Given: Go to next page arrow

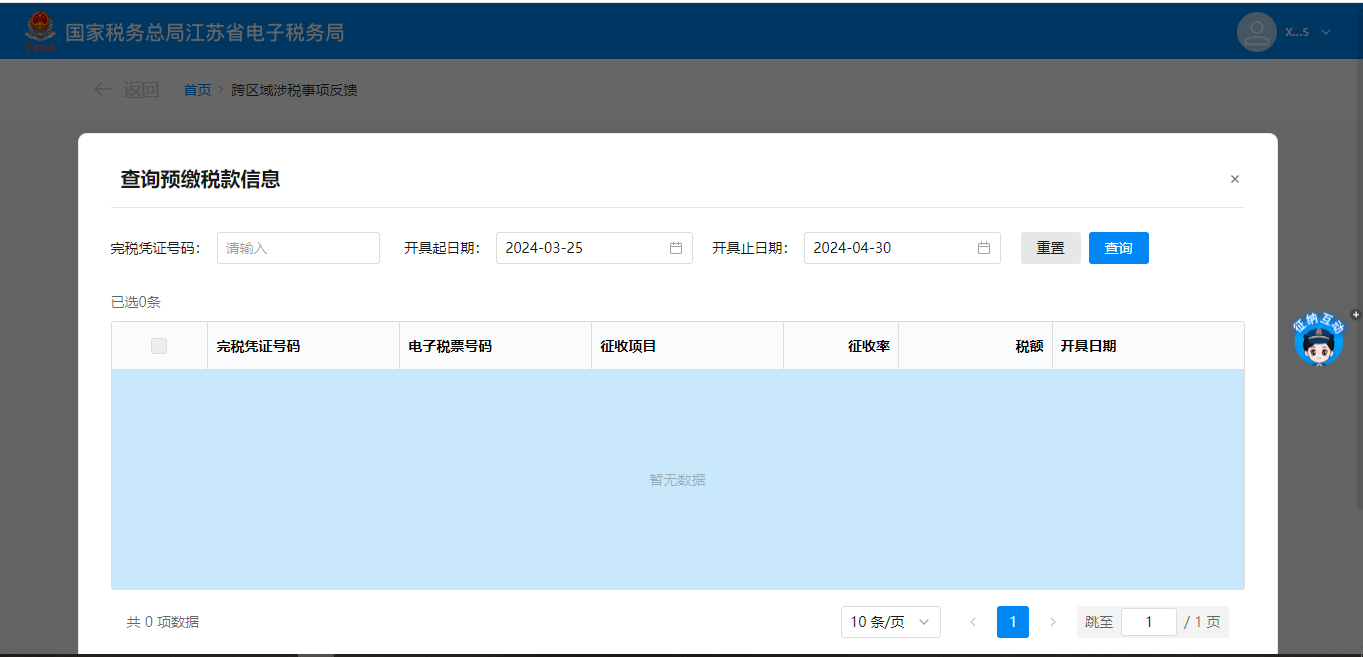Looking at the screenshot, I should click(1052, 622).
